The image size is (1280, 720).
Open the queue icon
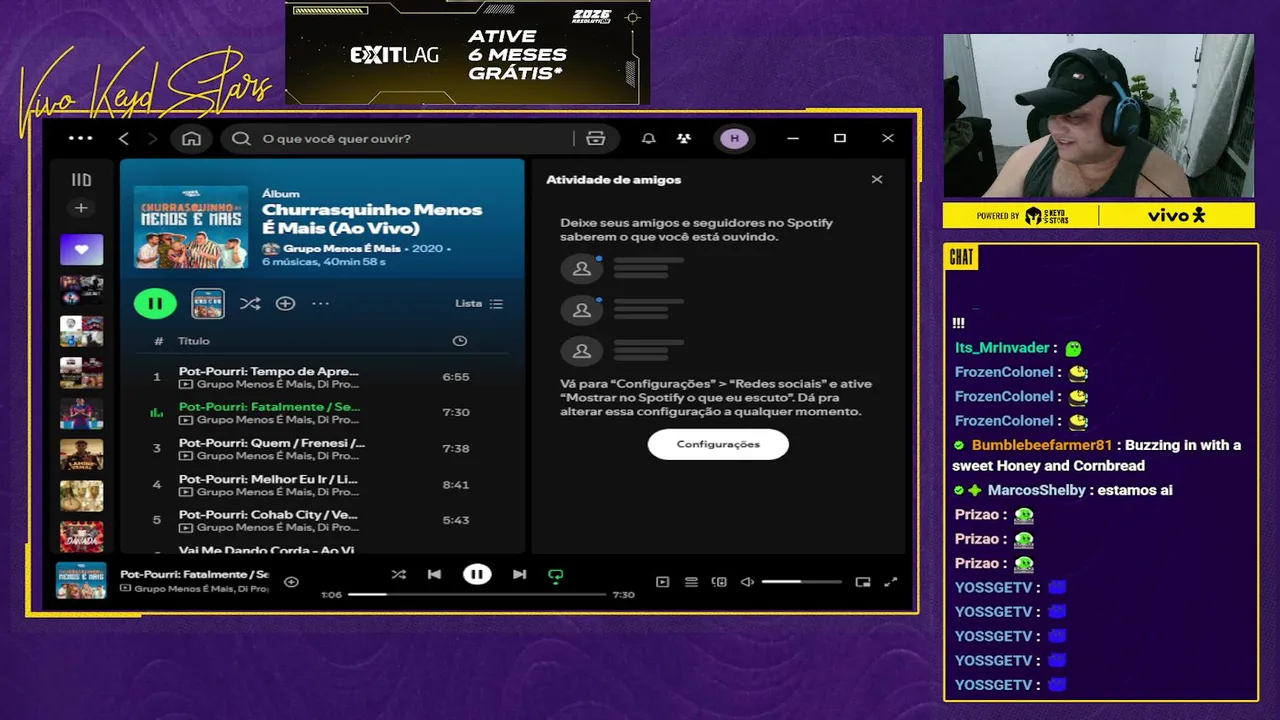pyautogui.click(x=691, y=582)
